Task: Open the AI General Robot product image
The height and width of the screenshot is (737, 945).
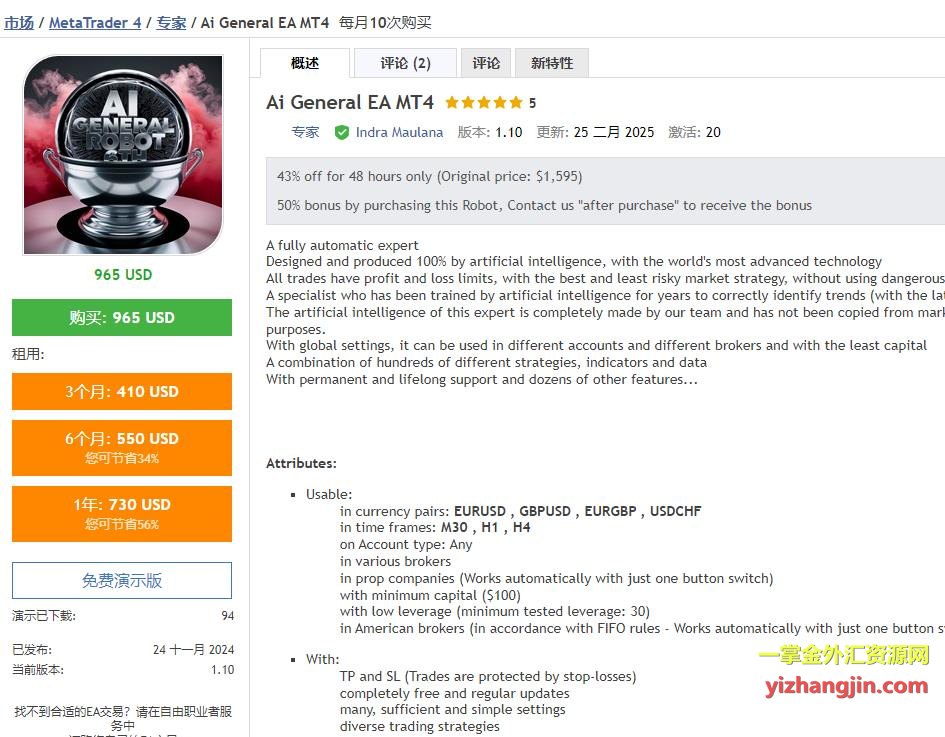Action: pyautogui.click(x=123, y=155)
